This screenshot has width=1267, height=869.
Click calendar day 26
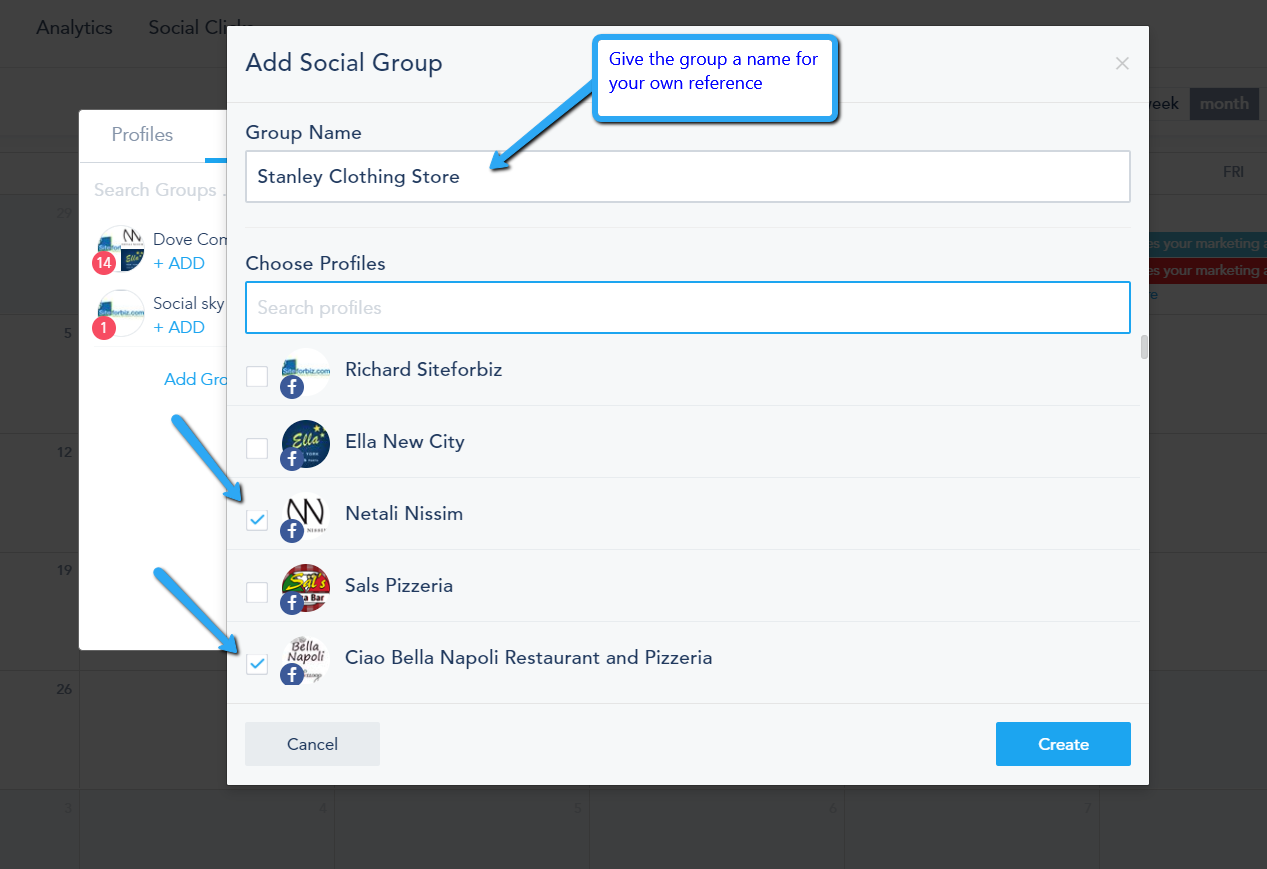click(x=64, y=690)
